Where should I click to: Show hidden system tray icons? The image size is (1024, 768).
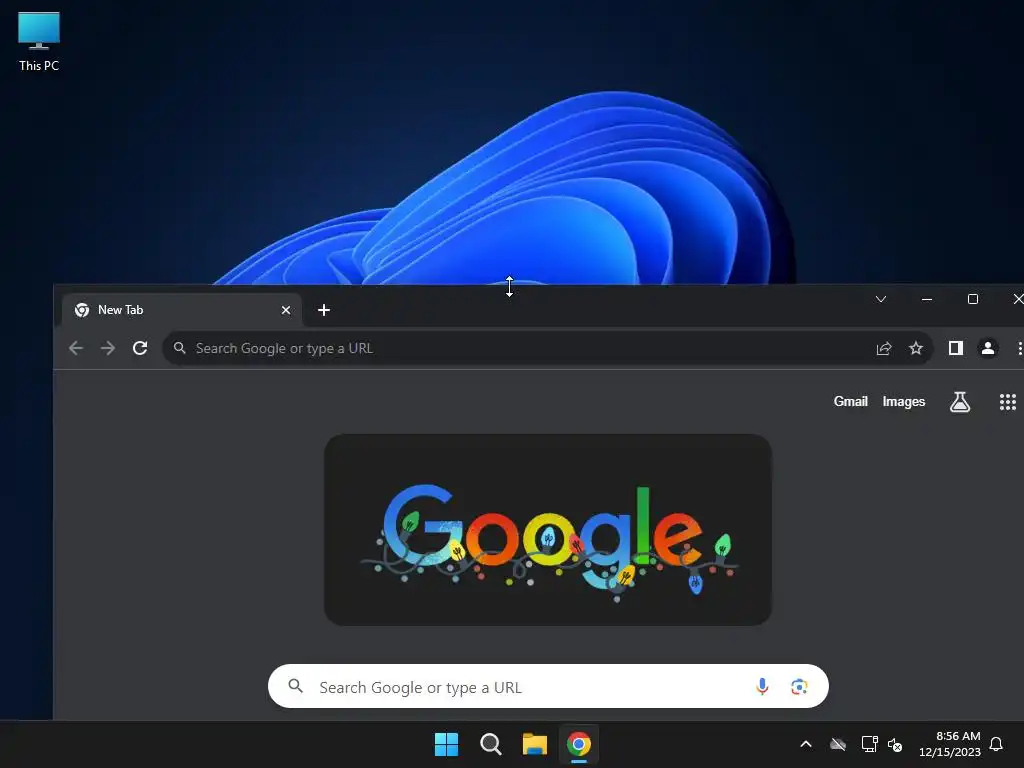(x=806, y=744)
